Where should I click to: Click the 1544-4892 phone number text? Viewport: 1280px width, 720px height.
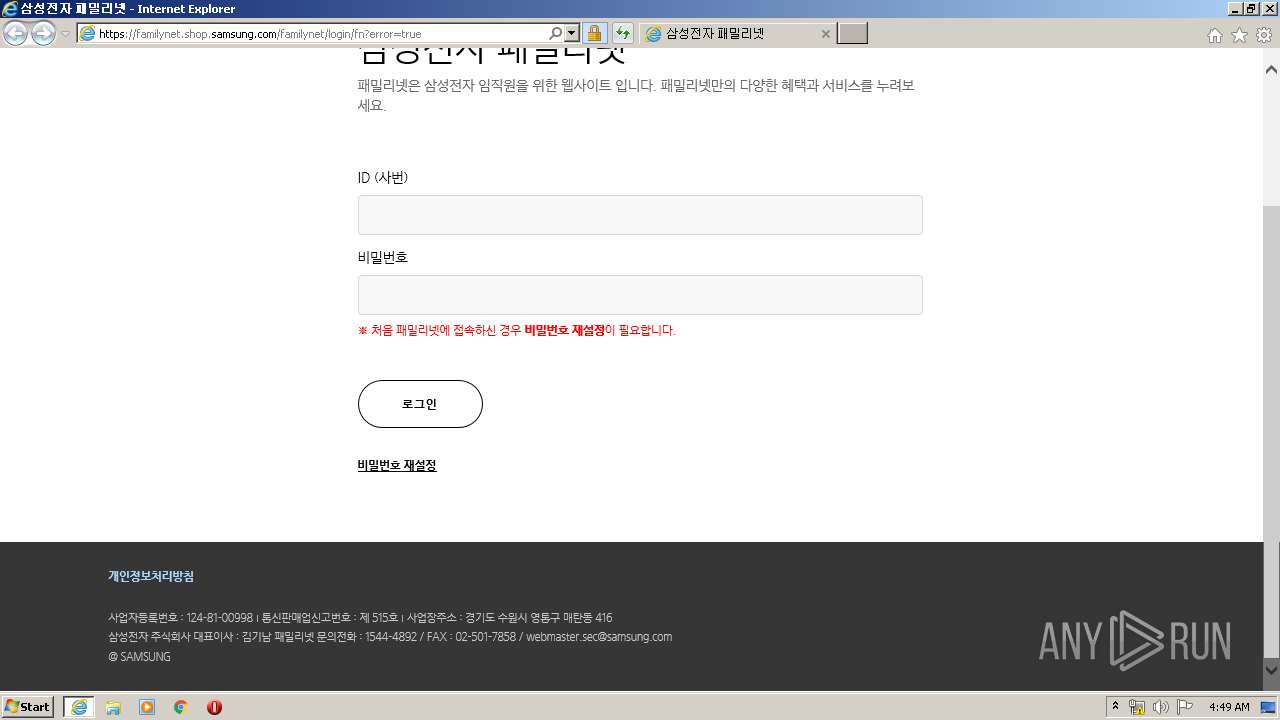(x=391, y=637)
